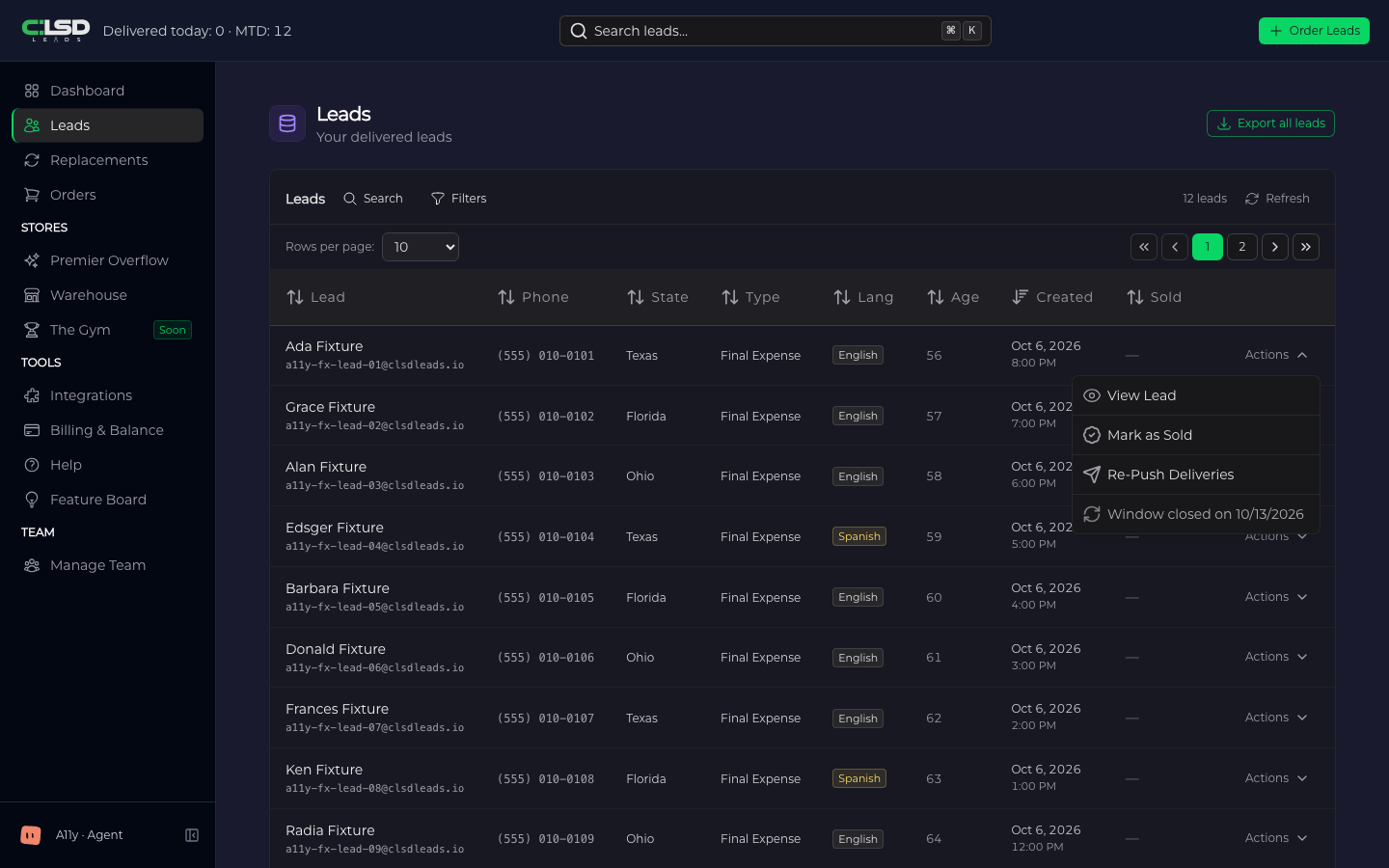The width and height of the screenshot is (1389, 868).
Task: Refresh the leads table
Action: point(1277,199)
